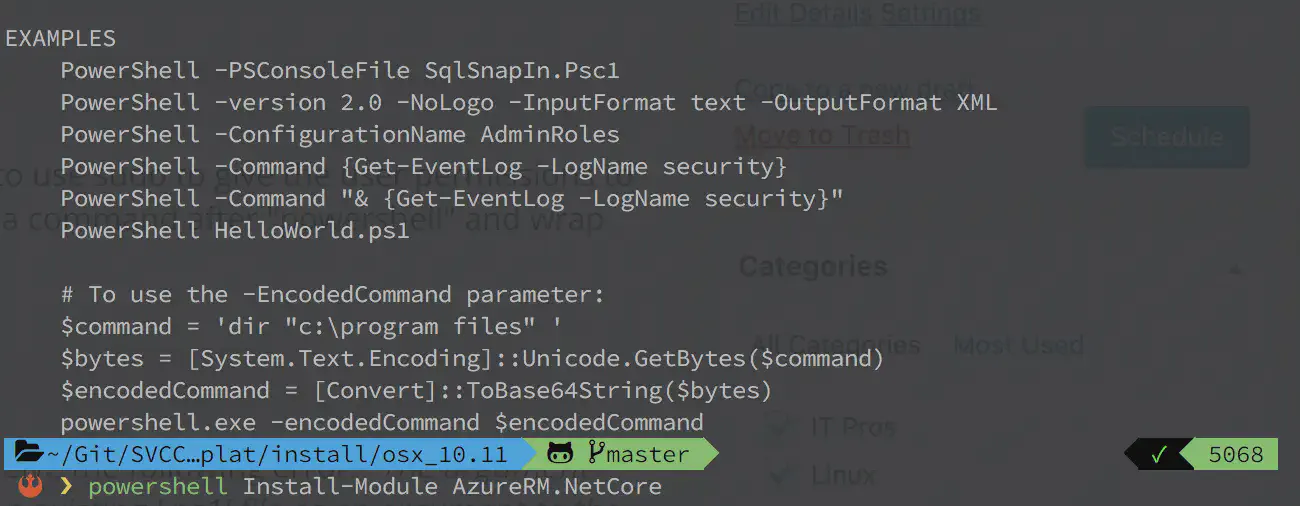Open the Copy to a new draft link
Screen dimensions: 1300x506
[853, 88]
